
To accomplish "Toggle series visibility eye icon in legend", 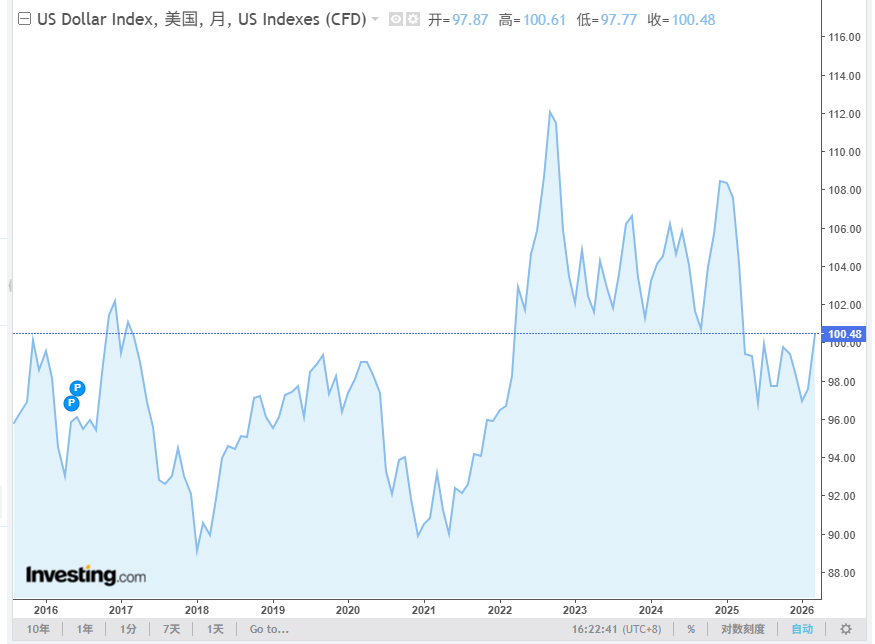I will pos(395,20).
